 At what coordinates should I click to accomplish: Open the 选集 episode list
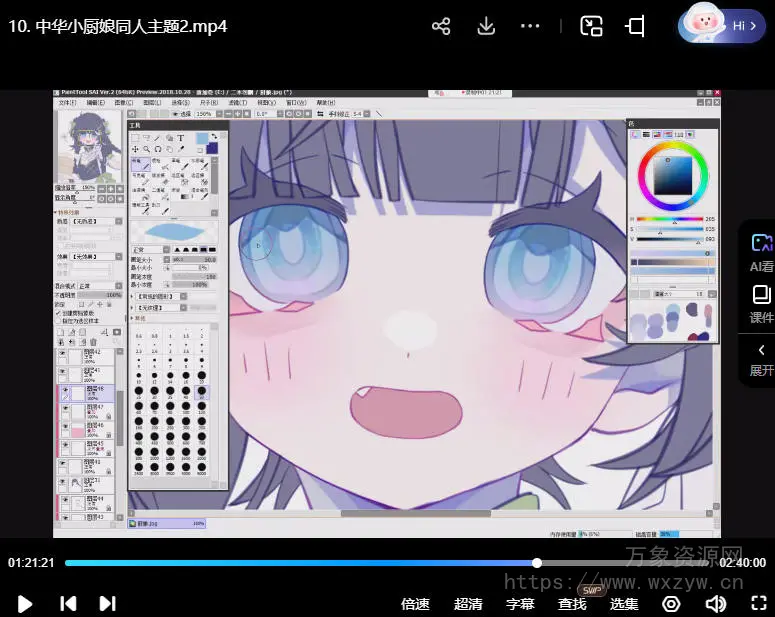click(624, 603)
